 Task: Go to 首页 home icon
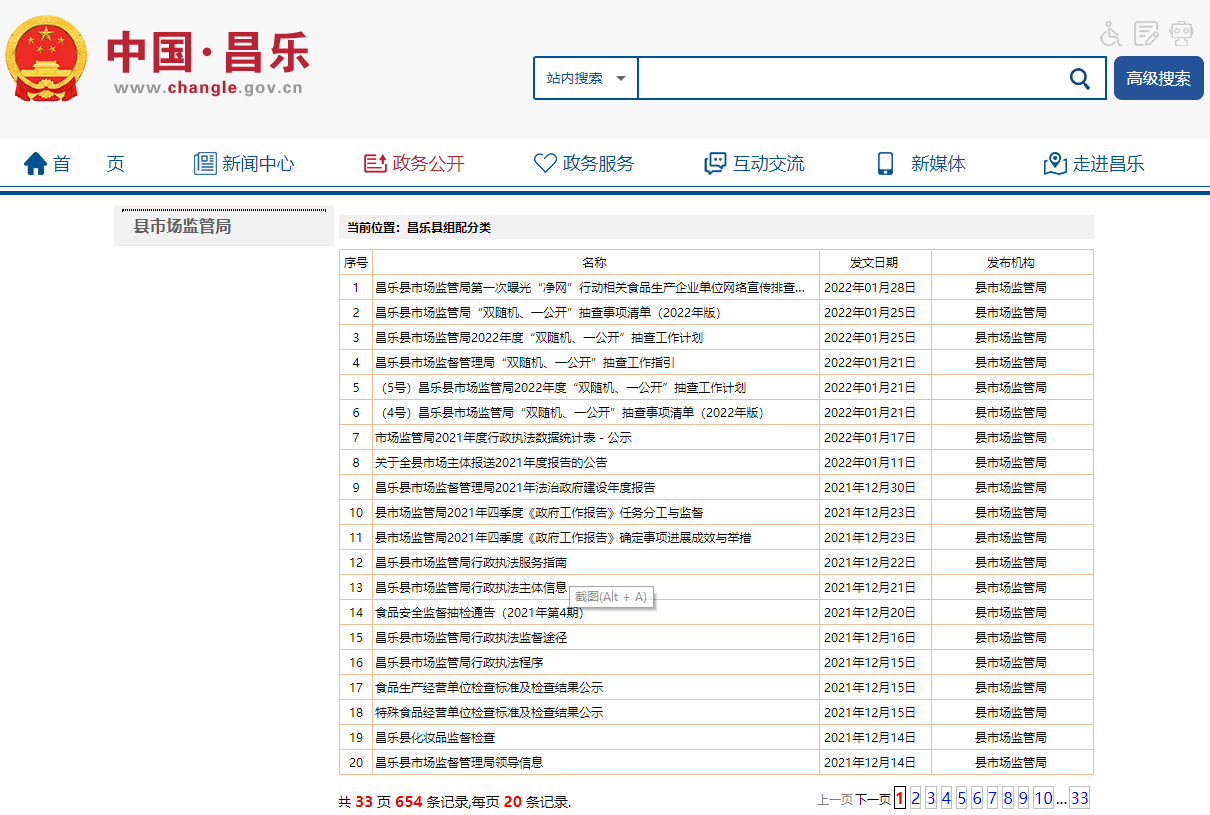point(37,164)
